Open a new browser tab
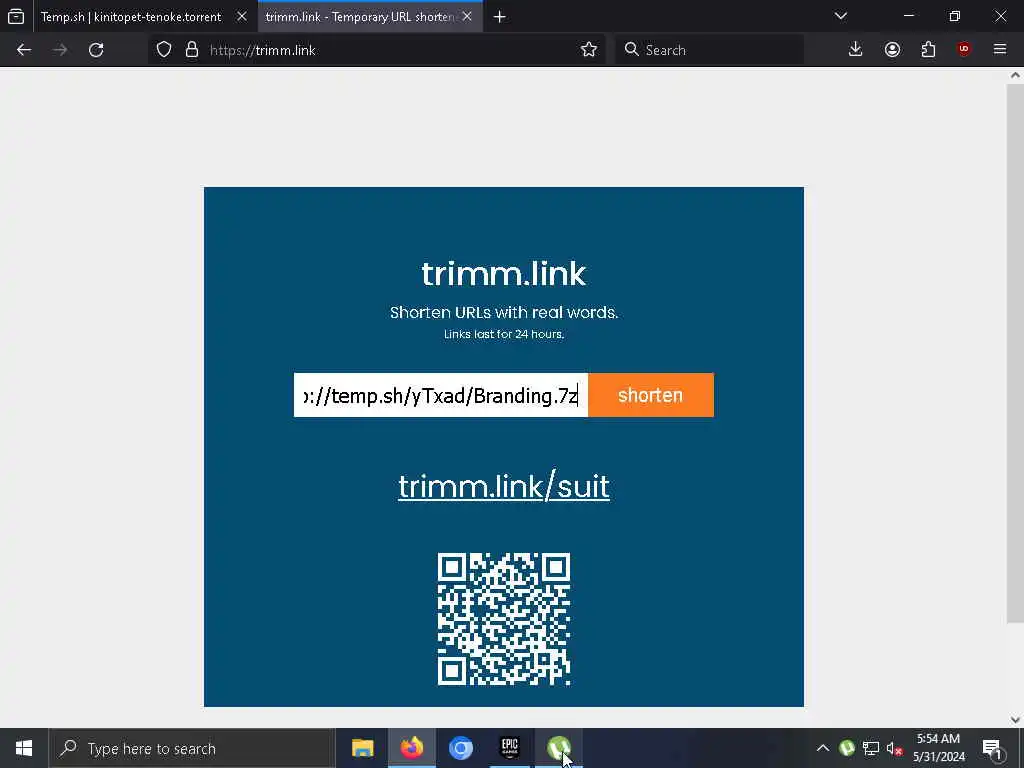Image resolution: width=1024 pixels, height=768 pixels. coord(500,16)
